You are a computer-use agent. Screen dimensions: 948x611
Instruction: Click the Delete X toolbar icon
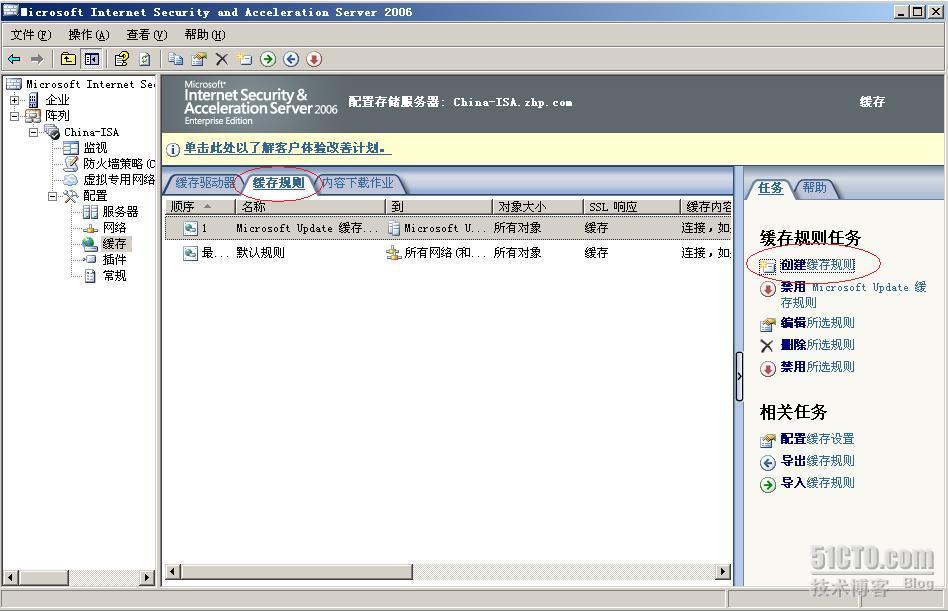click(x=222, y=59)
